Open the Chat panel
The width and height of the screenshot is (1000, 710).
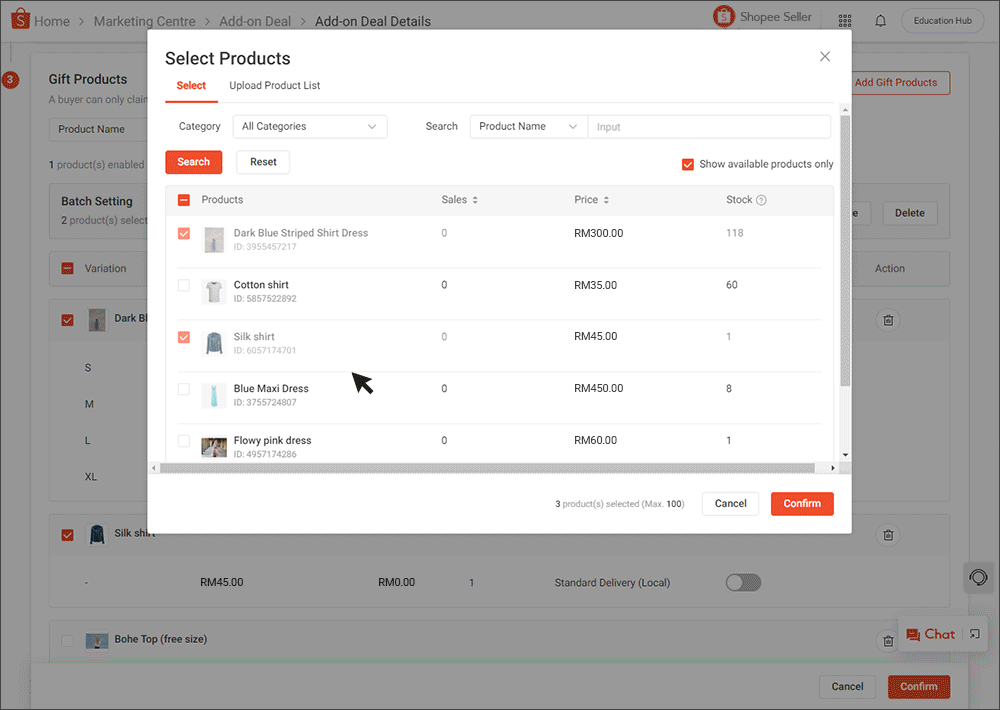point(936,633)
